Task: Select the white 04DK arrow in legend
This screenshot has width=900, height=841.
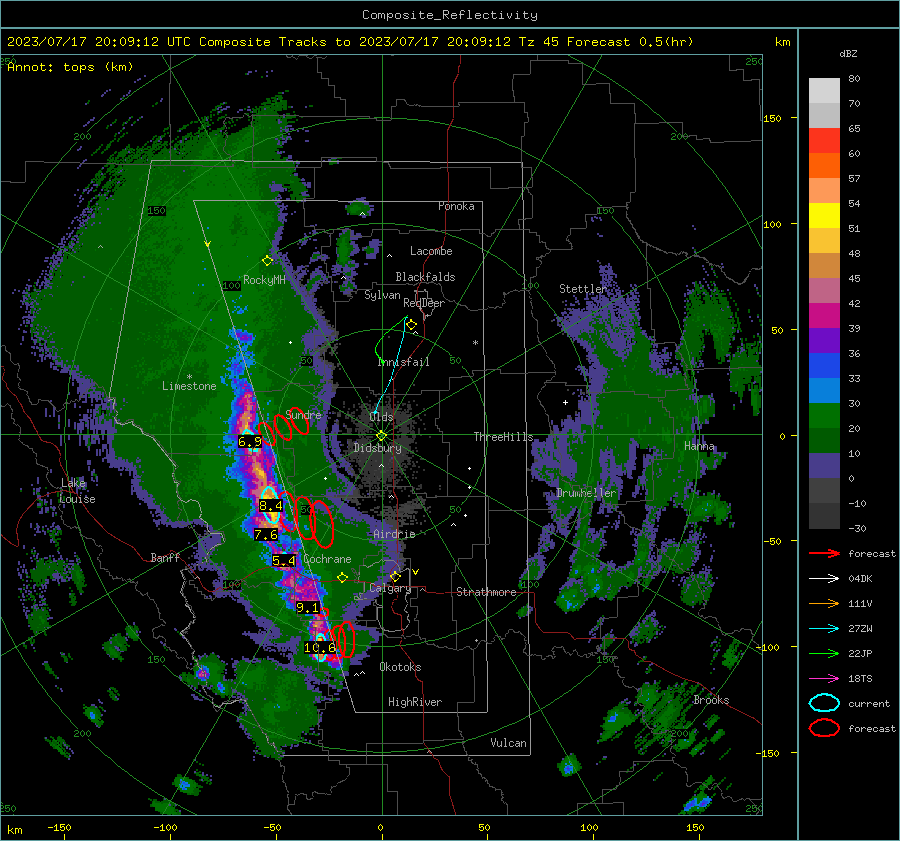Action: click(x=824, y=579)
